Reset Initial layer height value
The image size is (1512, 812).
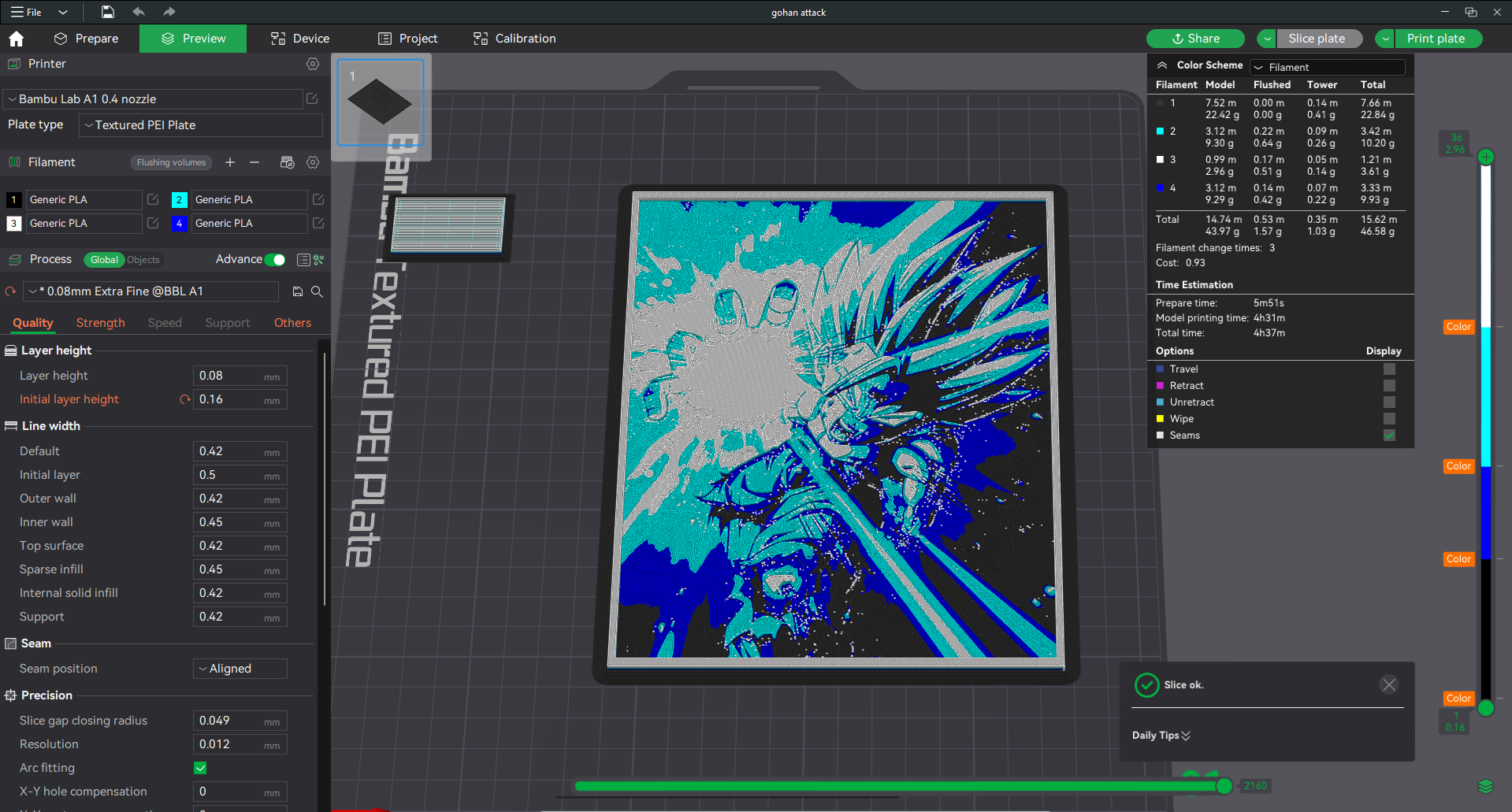pyautogui.click(x=185, y=399)
